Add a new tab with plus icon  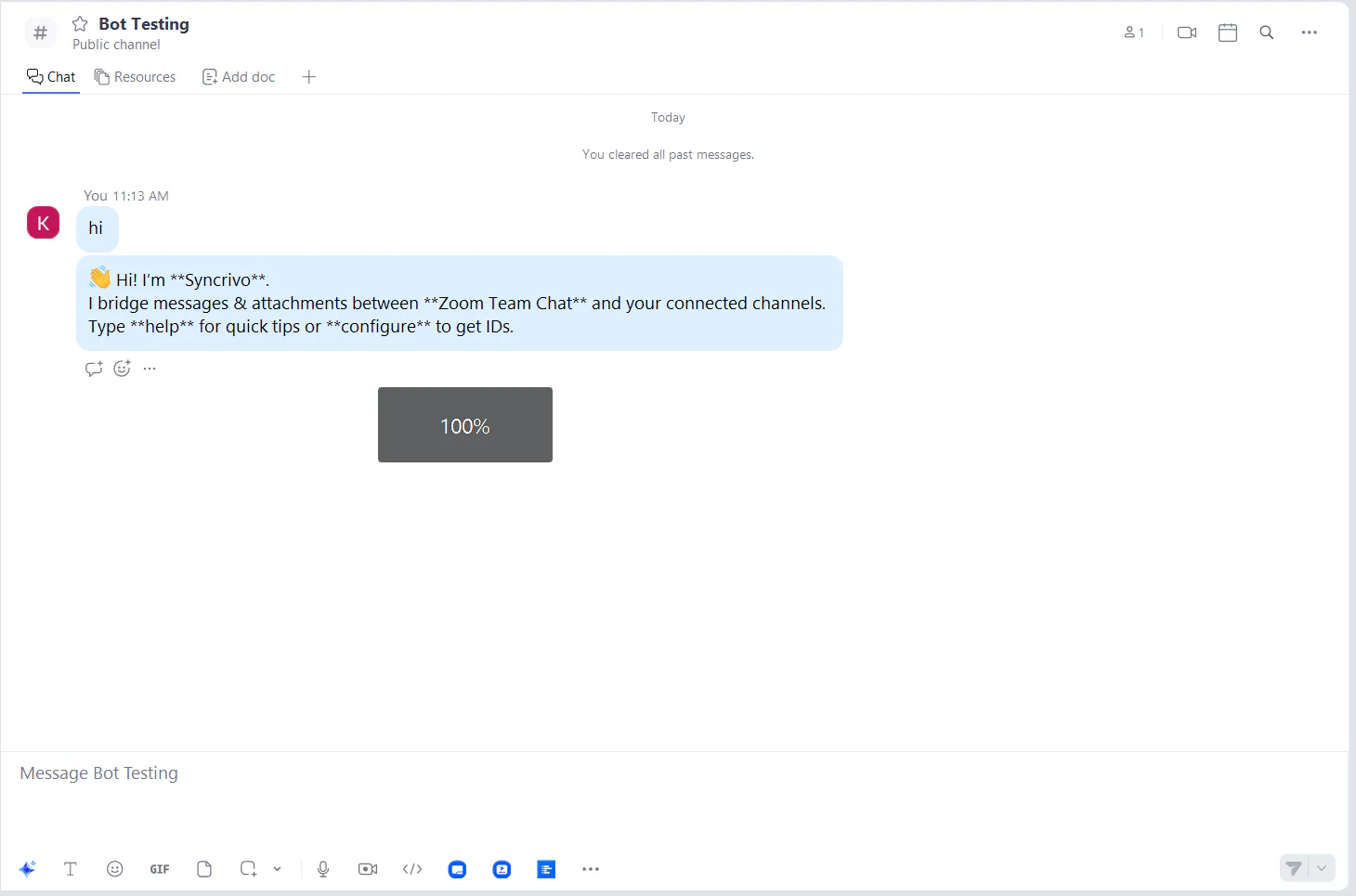[309, 77]
